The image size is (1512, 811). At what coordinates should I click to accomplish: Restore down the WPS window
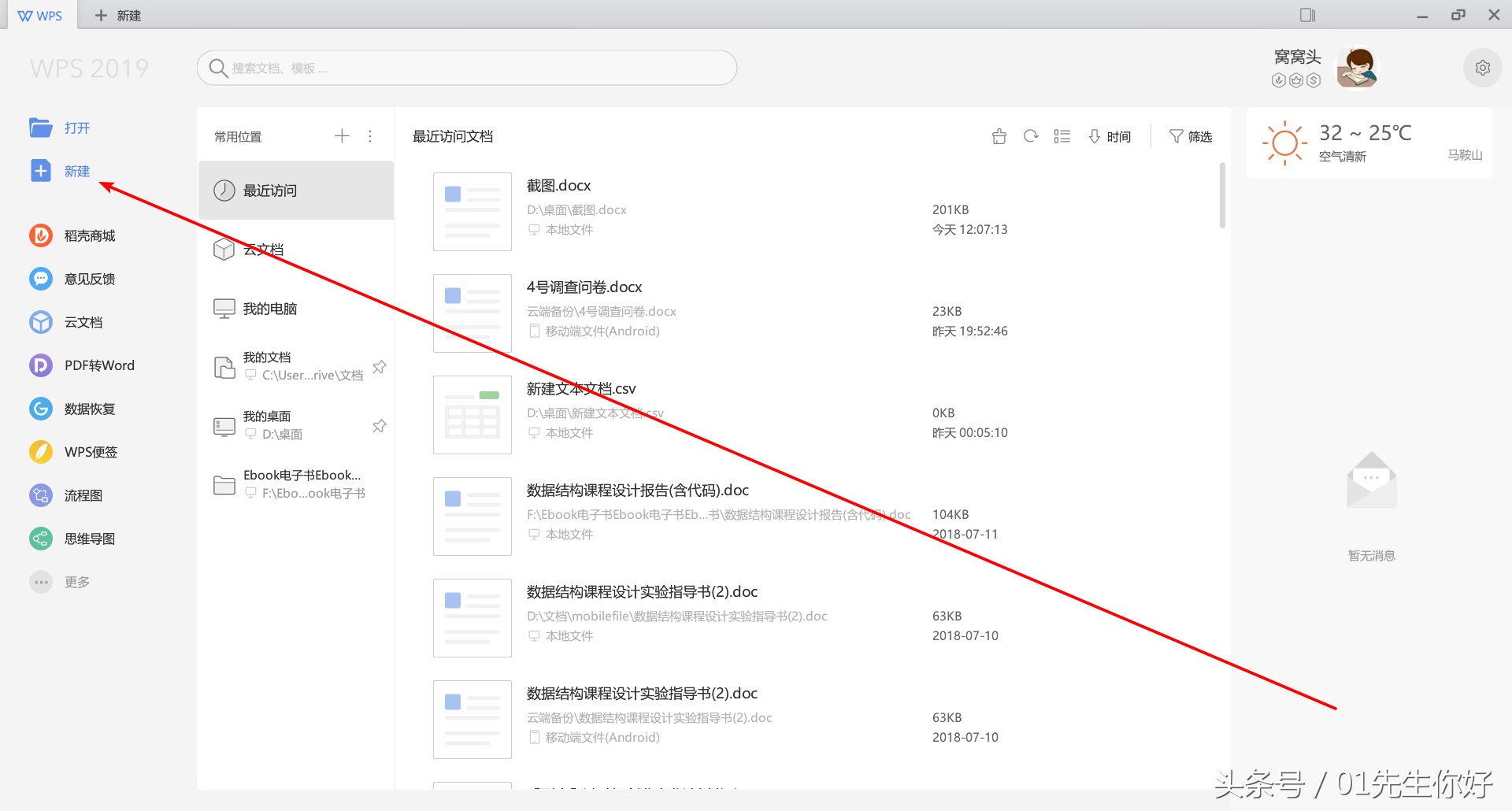point(1458,15)
